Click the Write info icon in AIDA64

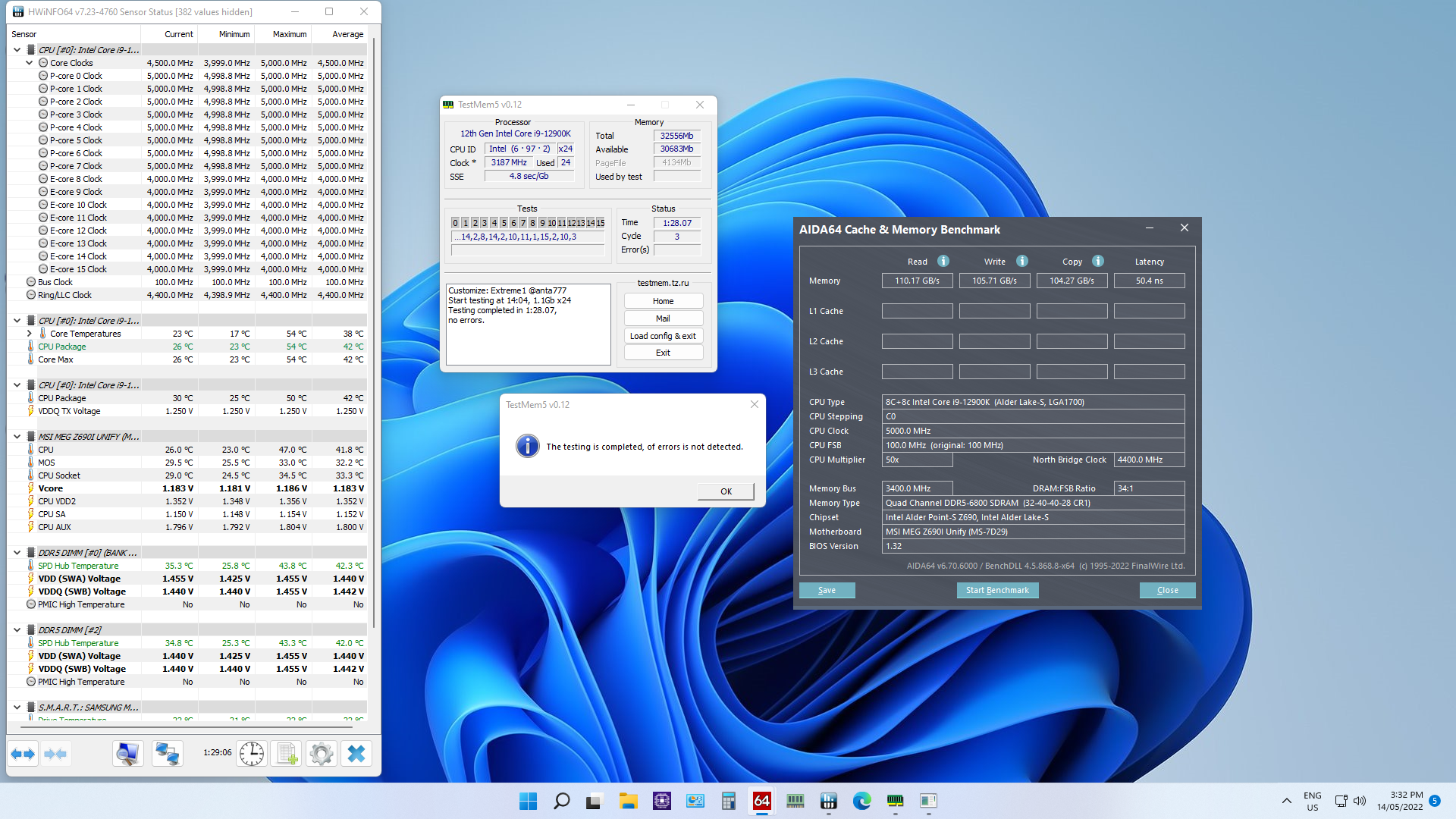[x=1022, y=261]
